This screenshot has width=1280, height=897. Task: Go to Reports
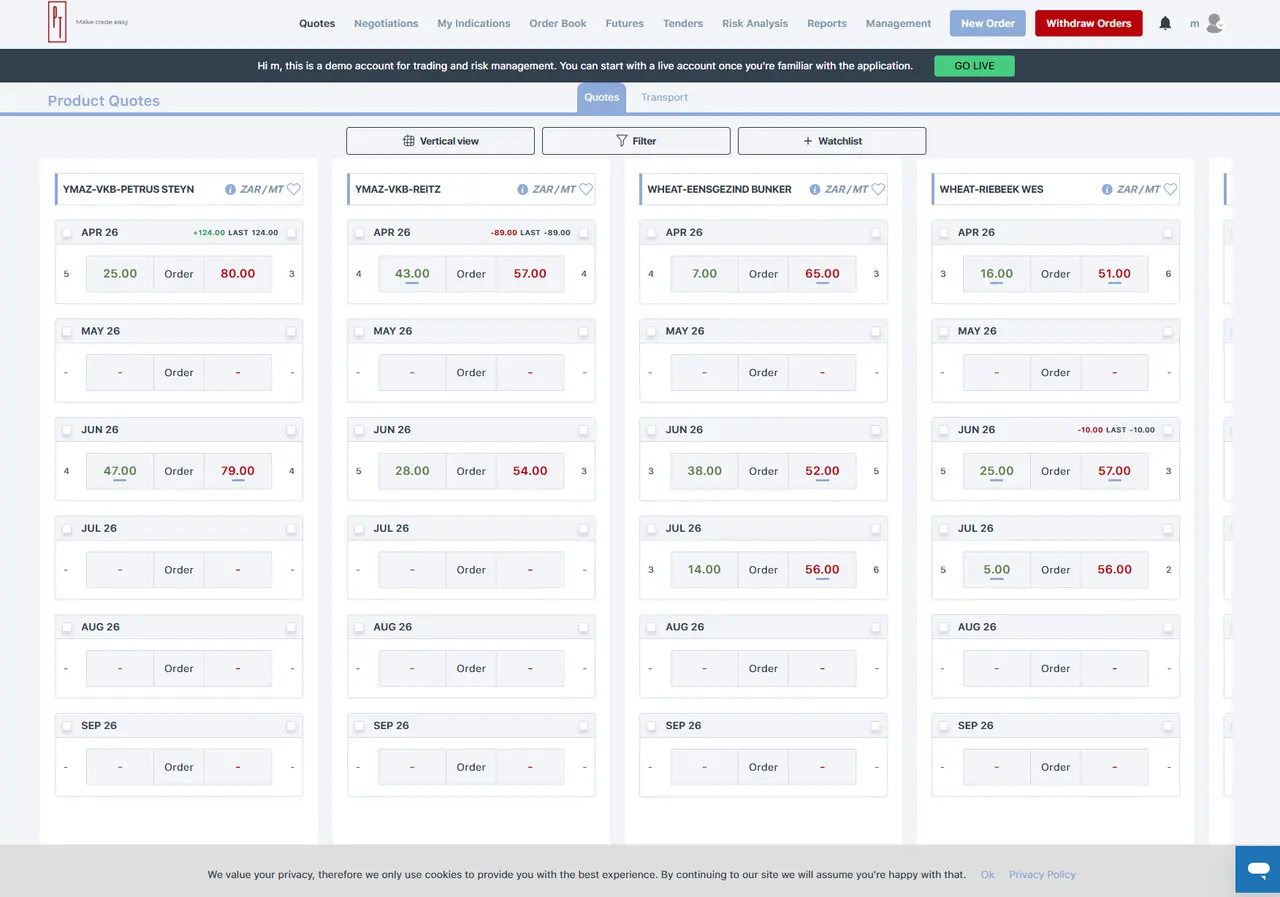[827, 23]
